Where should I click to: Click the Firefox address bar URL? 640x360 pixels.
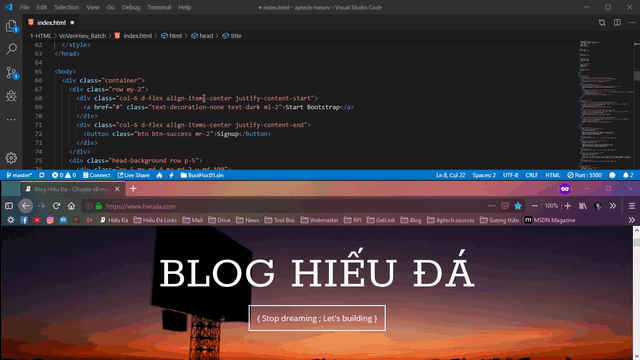(140, 207)
